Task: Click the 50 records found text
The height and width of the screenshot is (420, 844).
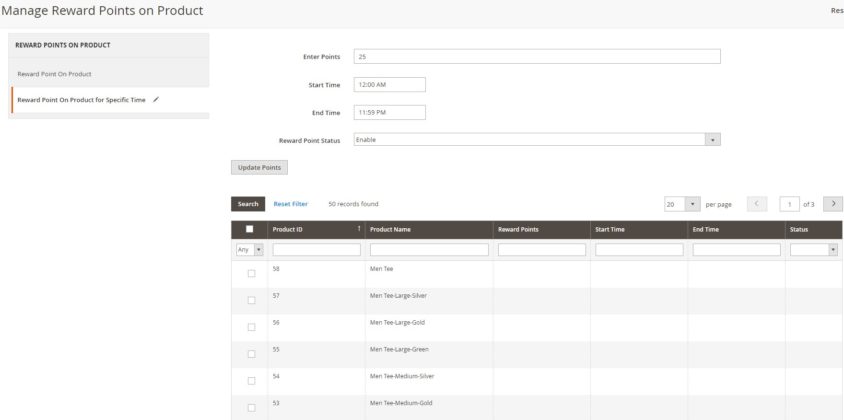Action: pyautogui.click(x=354, y=204)
